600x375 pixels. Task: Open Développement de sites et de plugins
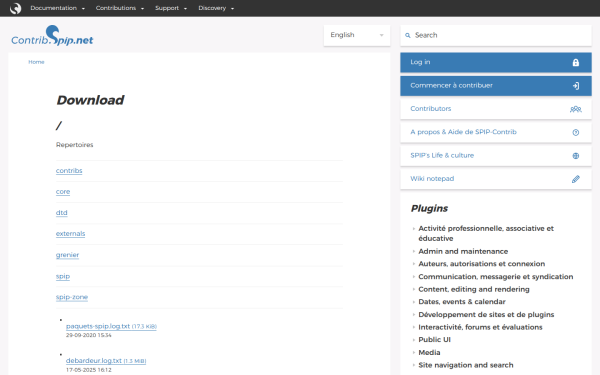pyautogui.click(x=486, y=315)
